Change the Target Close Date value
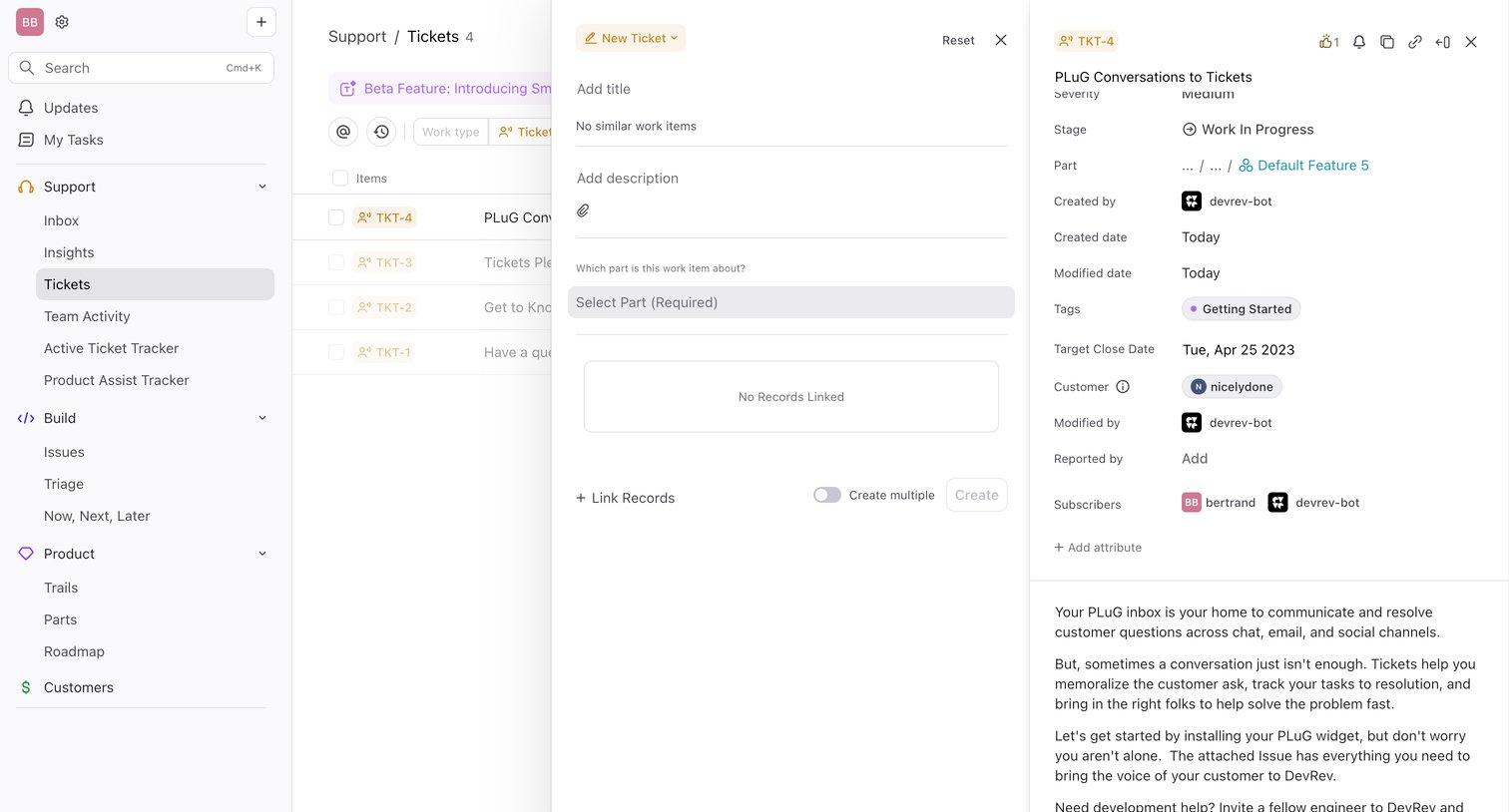This screenshot has height=812, width=1509. tap(1239, 349)
